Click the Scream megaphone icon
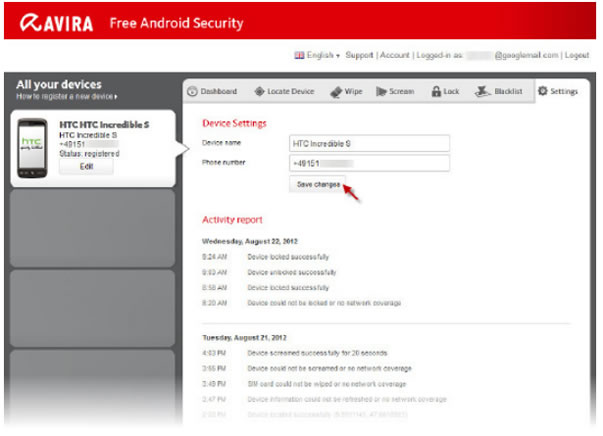 click(x=381, y=92)
